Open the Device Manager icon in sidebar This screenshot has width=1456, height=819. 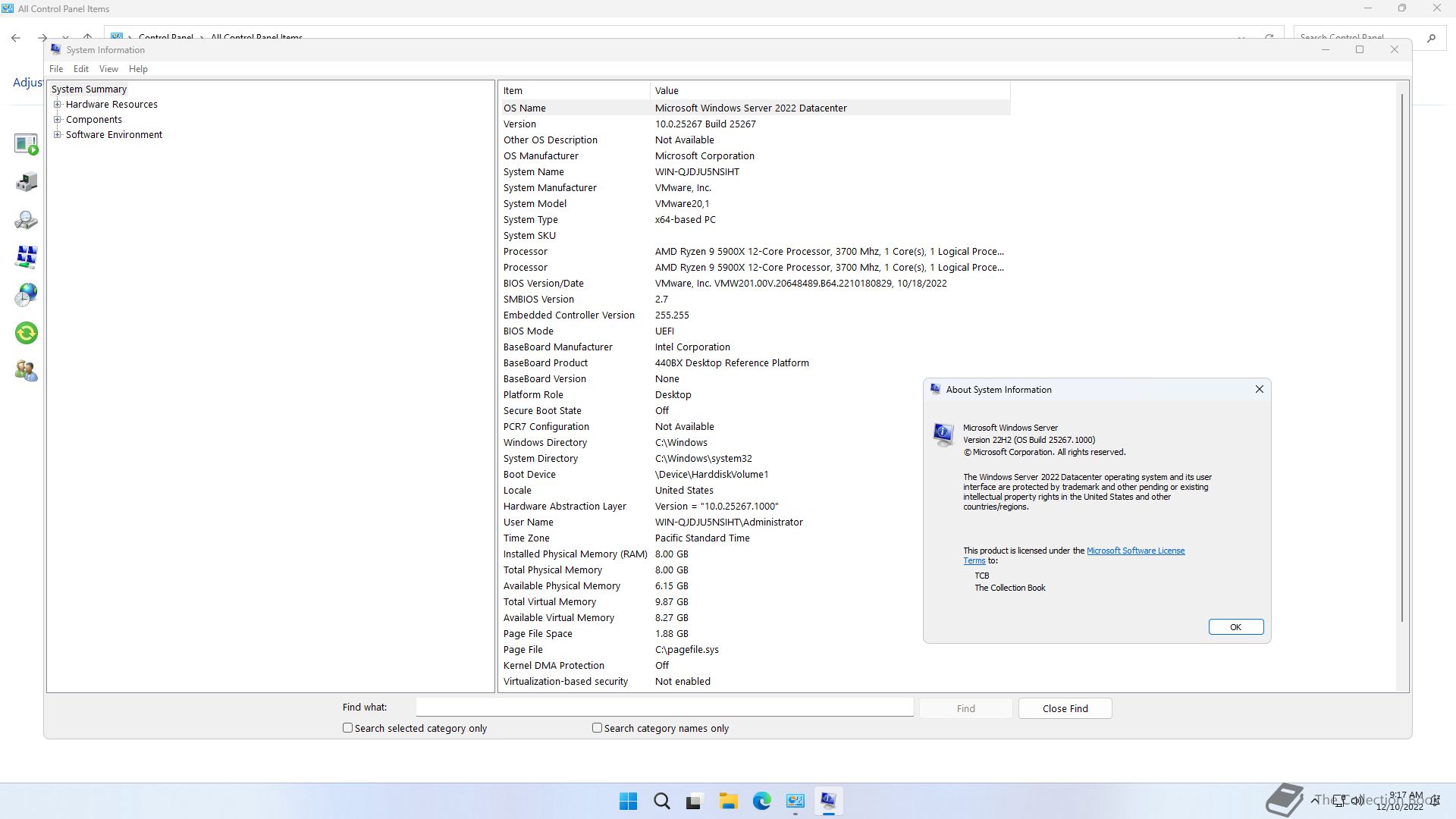pyautogui.click(x=26, y=182)
